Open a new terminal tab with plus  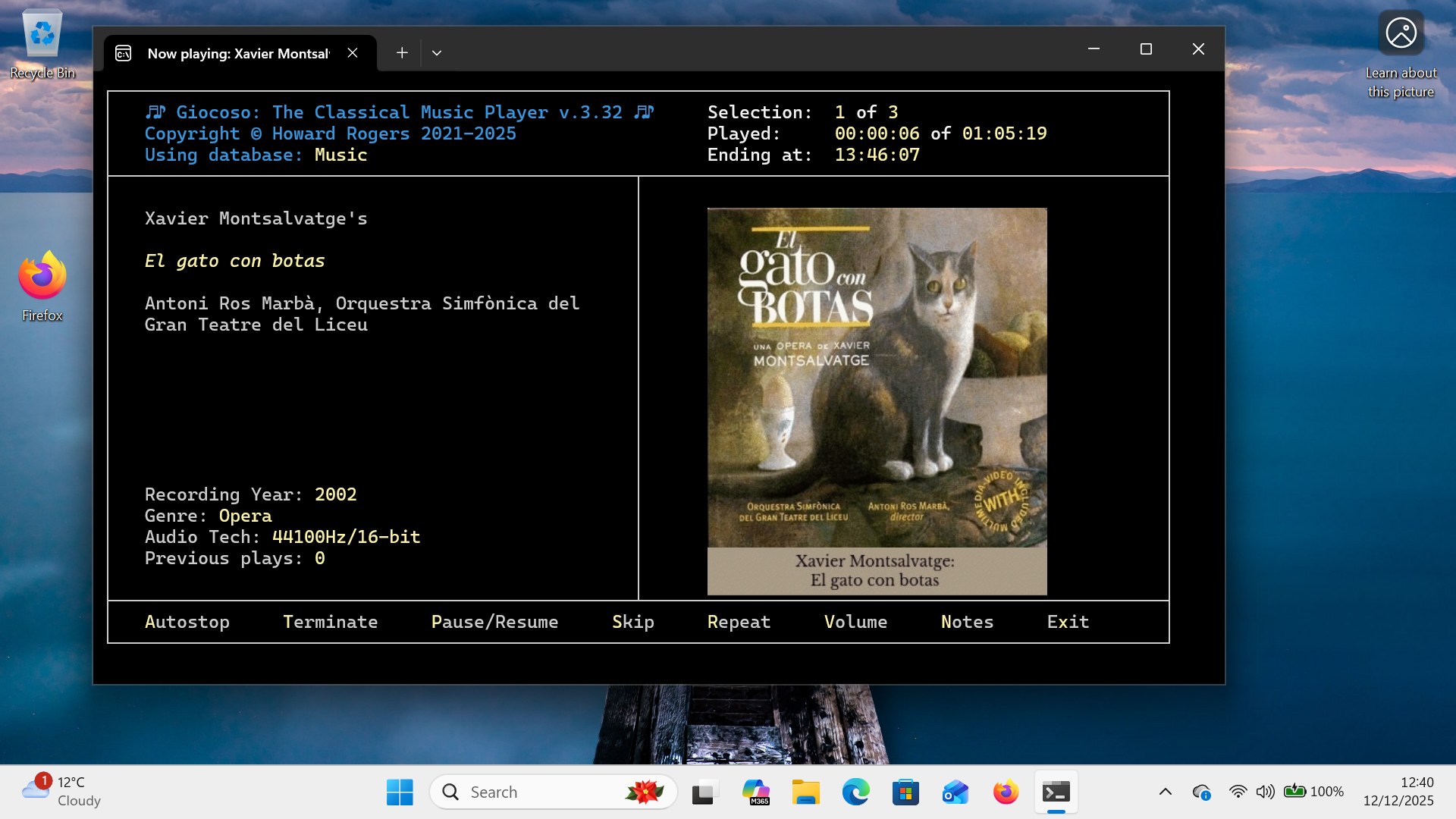pos(402,53)
